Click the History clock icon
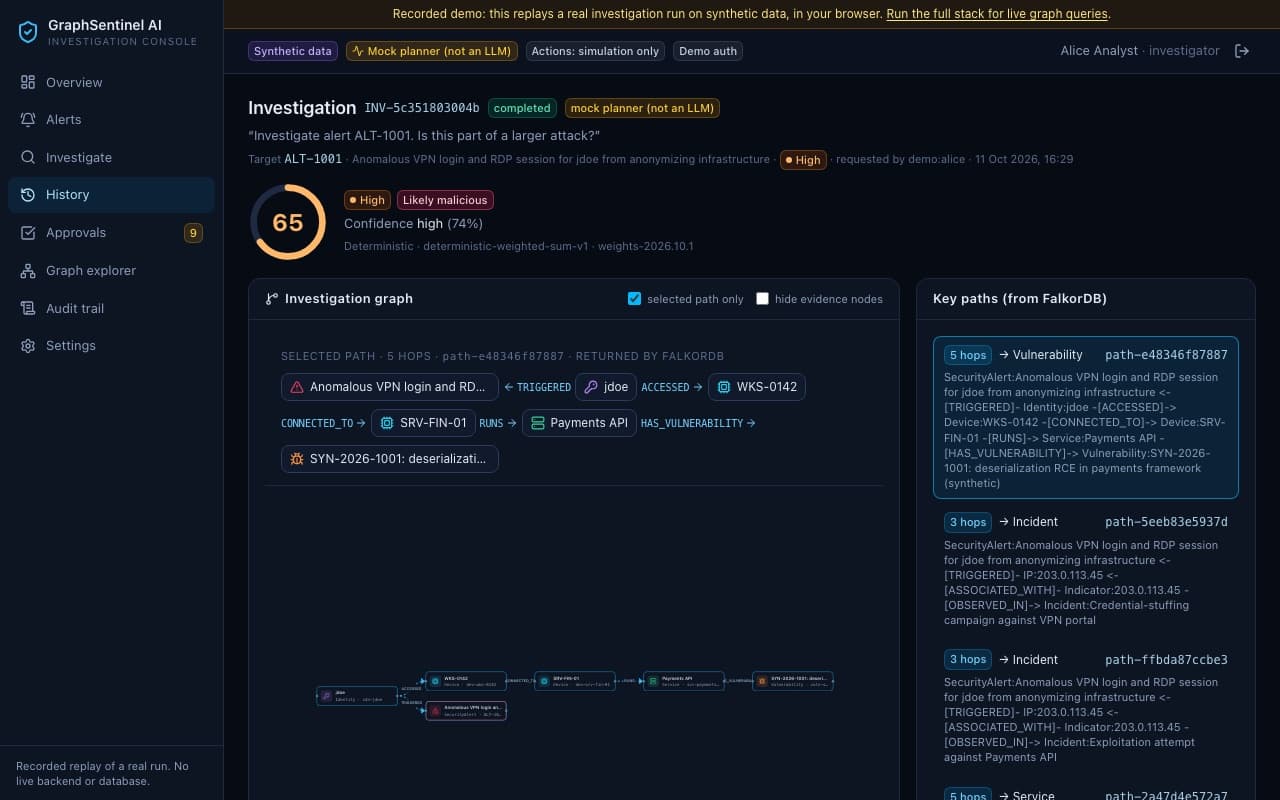The width and height of the screenshot is (1280, 800). tap(28, 195)
